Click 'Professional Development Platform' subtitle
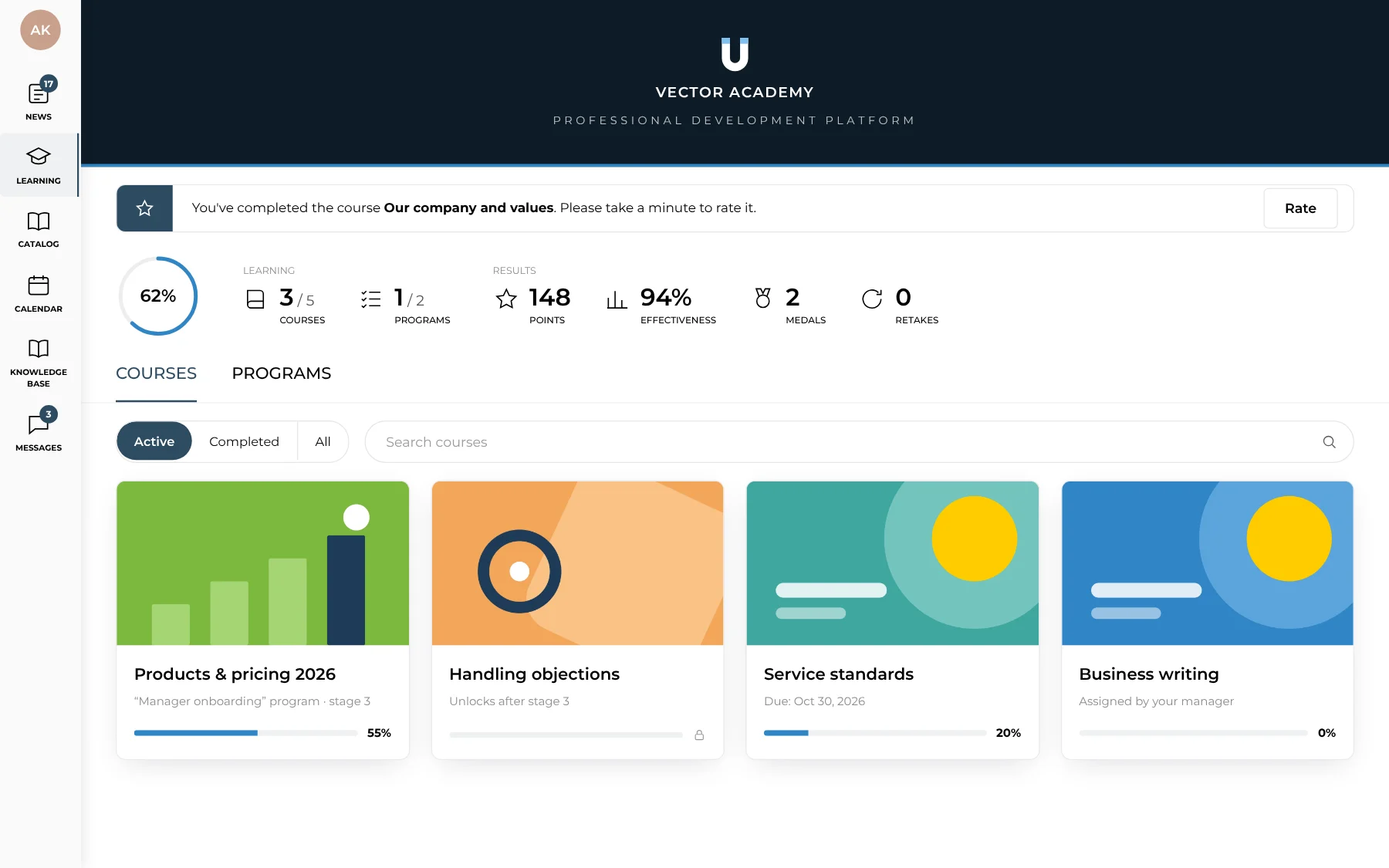 [x=735, y=120]
